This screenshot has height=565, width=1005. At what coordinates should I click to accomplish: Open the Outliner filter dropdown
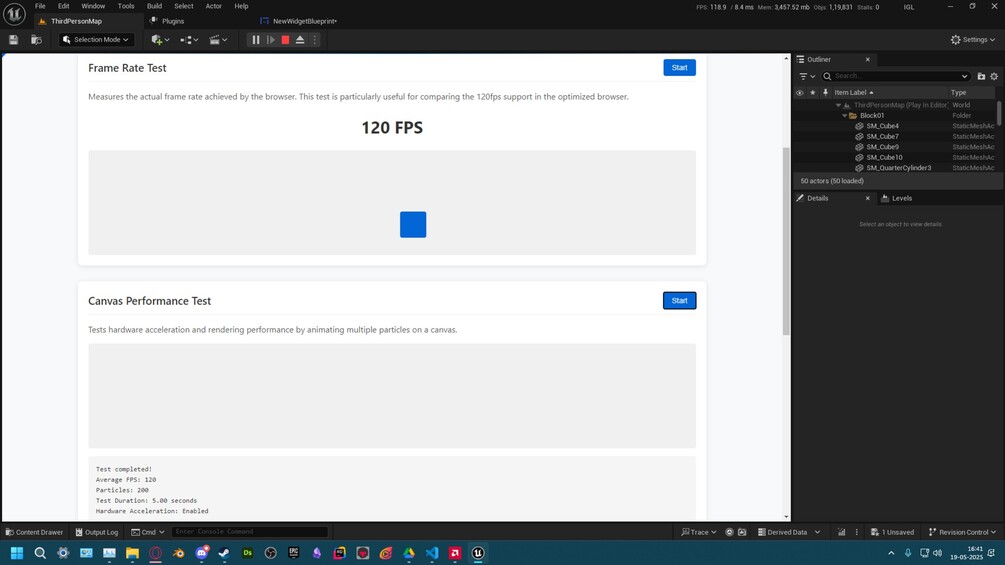coord(806,76)
